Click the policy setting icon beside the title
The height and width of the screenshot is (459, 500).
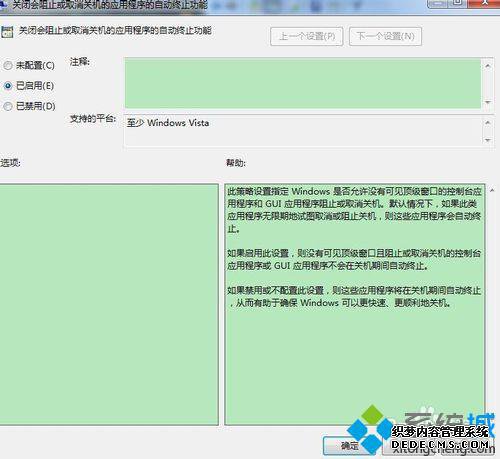tap(7, 32)
